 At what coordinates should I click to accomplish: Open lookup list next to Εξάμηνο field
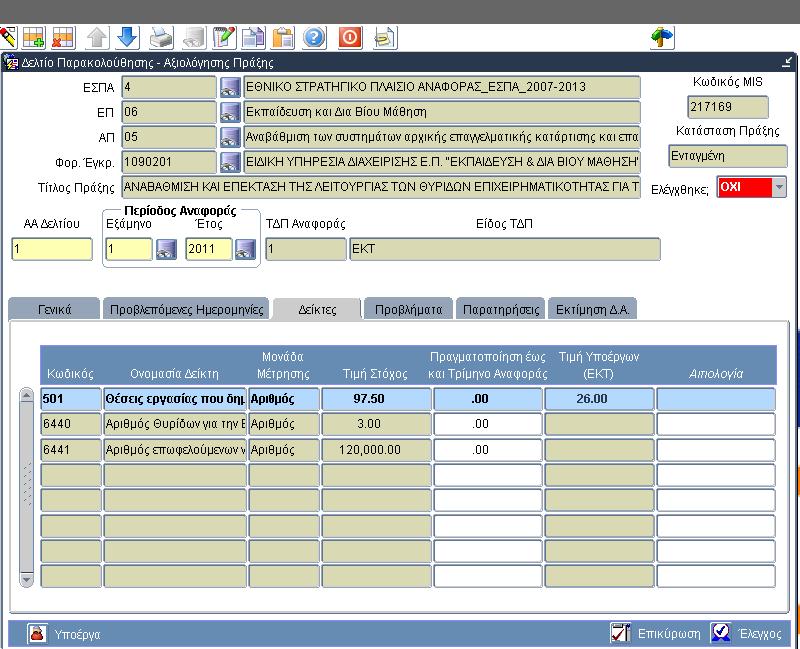click(166, 249)
